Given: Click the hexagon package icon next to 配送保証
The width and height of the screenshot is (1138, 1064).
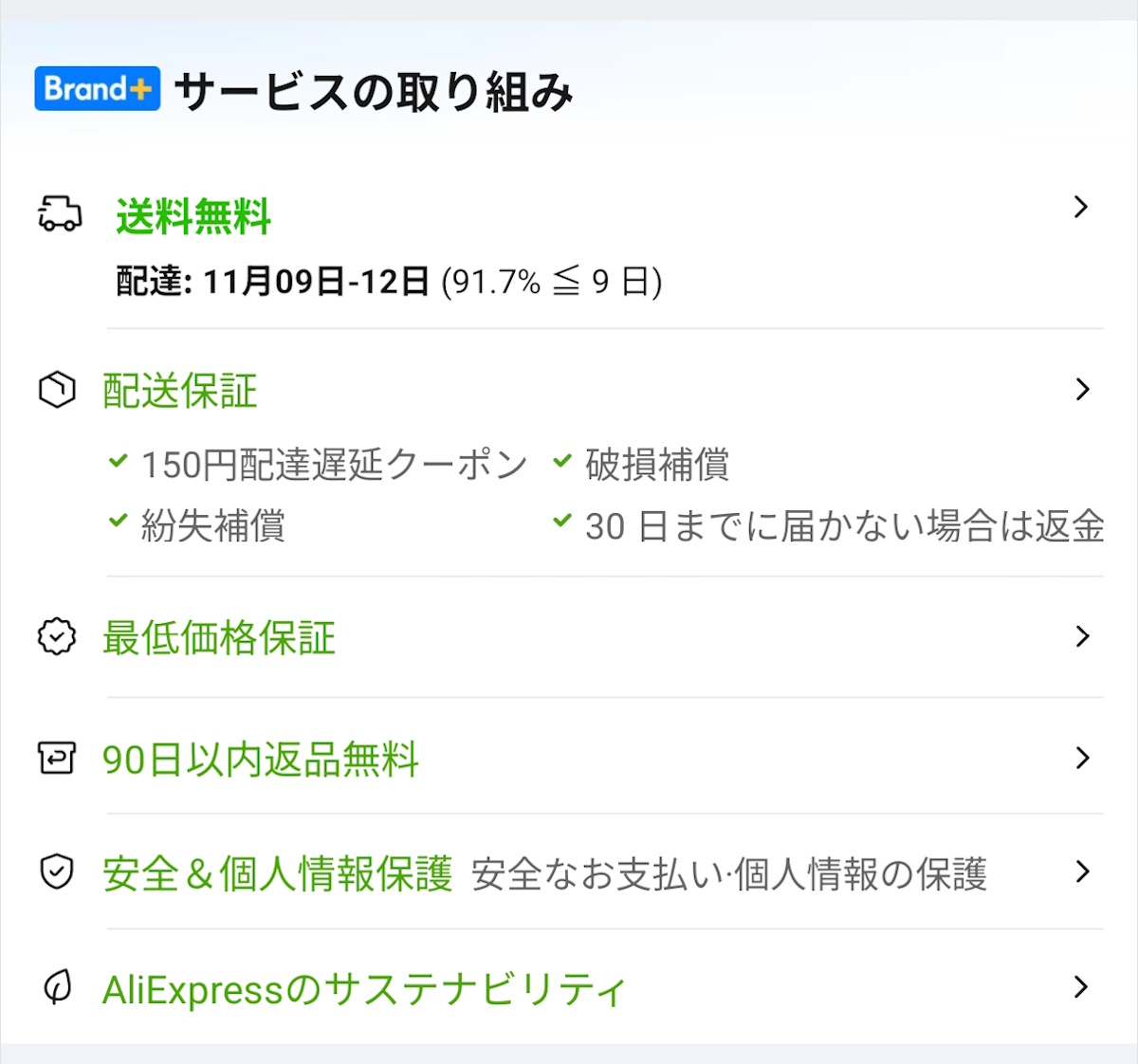Looking at the screenshot, I should coord(56,389).
